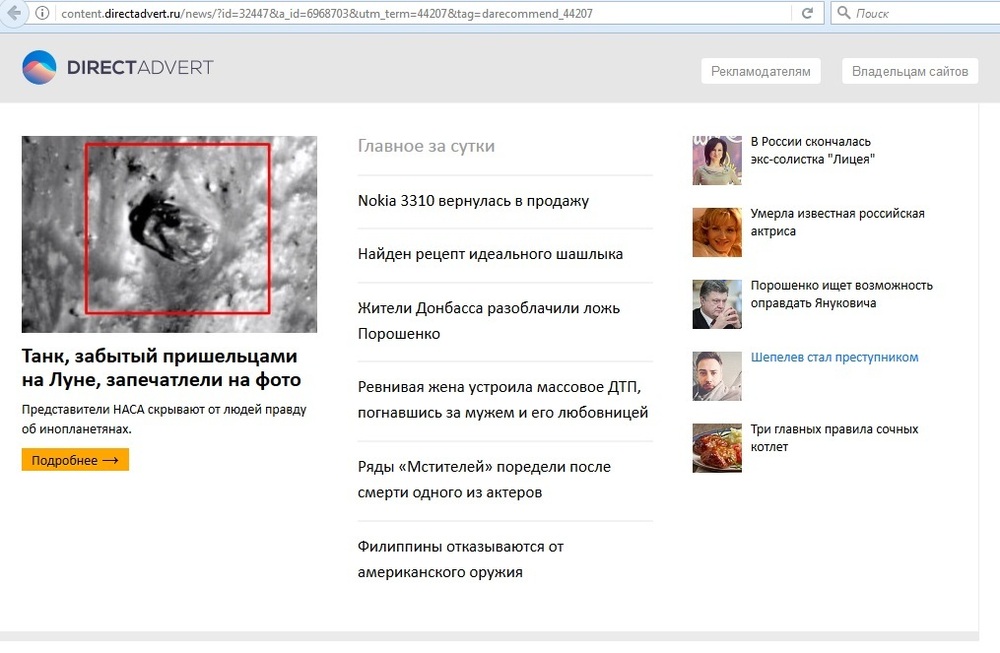Click the magnifier icon in search box

pyautogui.click(x=843, y=13)
